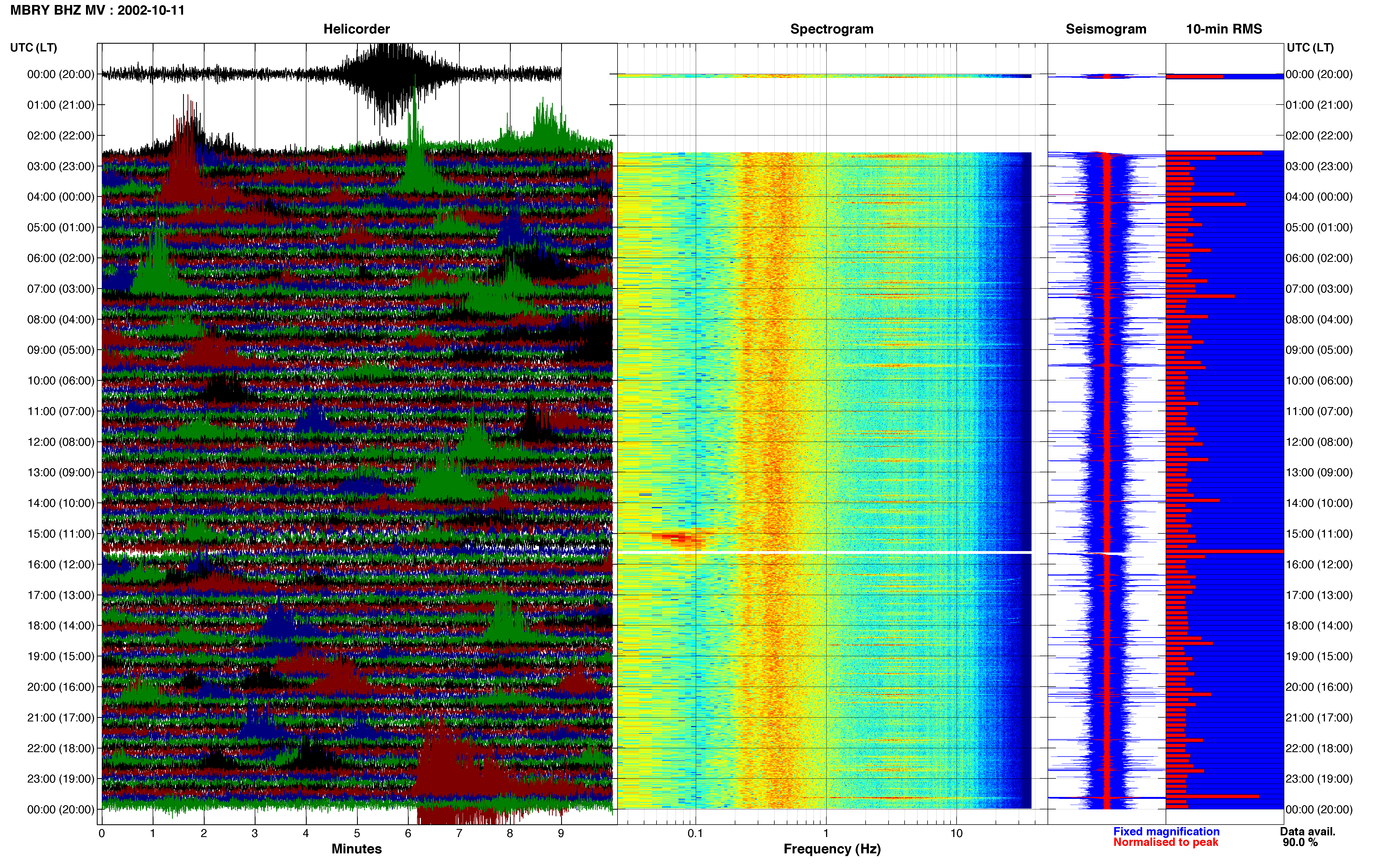Click the '90.0 %' data availability value
Viewport: 1388px width, 868px height.
pyautogui.click(x=1300, y=843)
